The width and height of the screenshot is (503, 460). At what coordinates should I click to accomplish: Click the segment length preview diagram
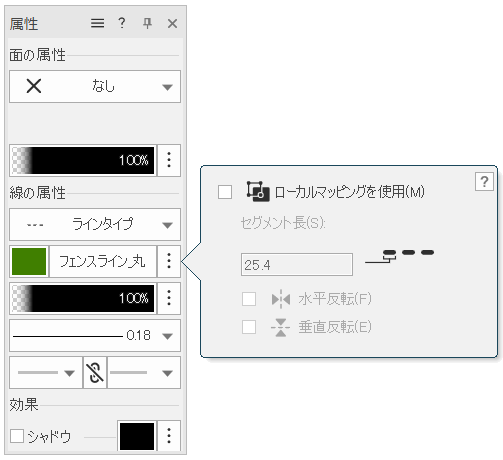[400, 256]
